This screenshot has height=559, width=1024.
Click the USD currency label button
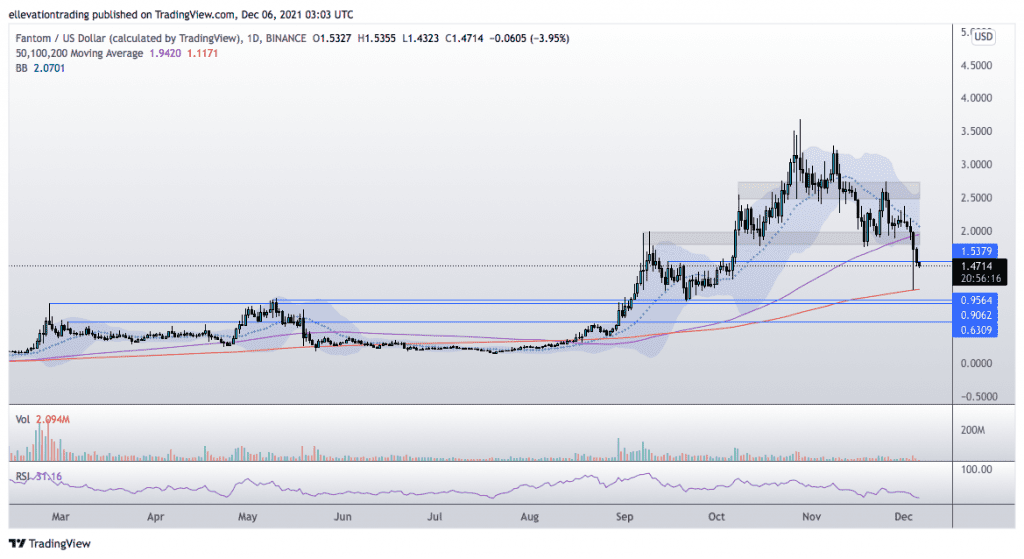click(983, 37)
